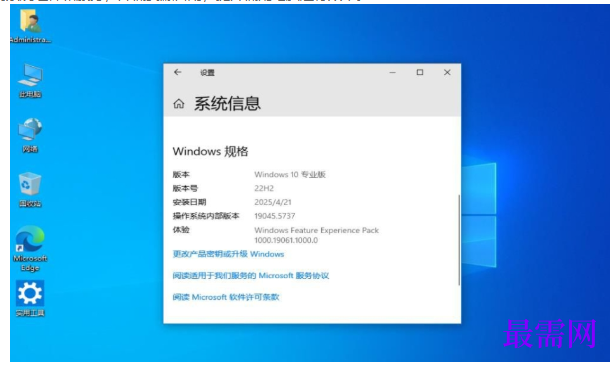
Task: Select the OS build value 19045.5737
Action: (275, 216)
